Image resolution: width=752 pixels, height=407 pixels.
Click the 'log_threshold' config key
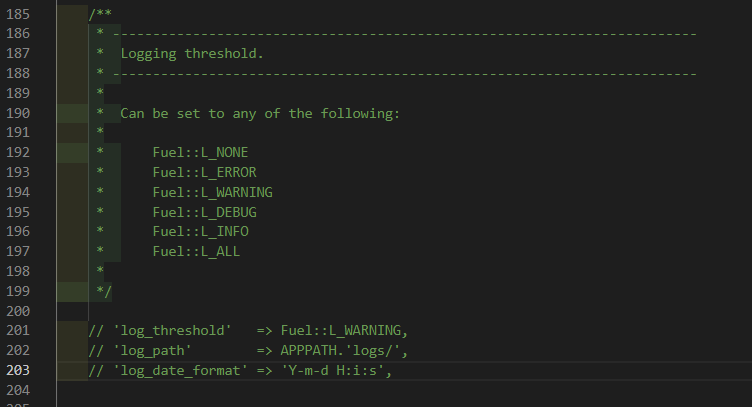coord(172,330)
